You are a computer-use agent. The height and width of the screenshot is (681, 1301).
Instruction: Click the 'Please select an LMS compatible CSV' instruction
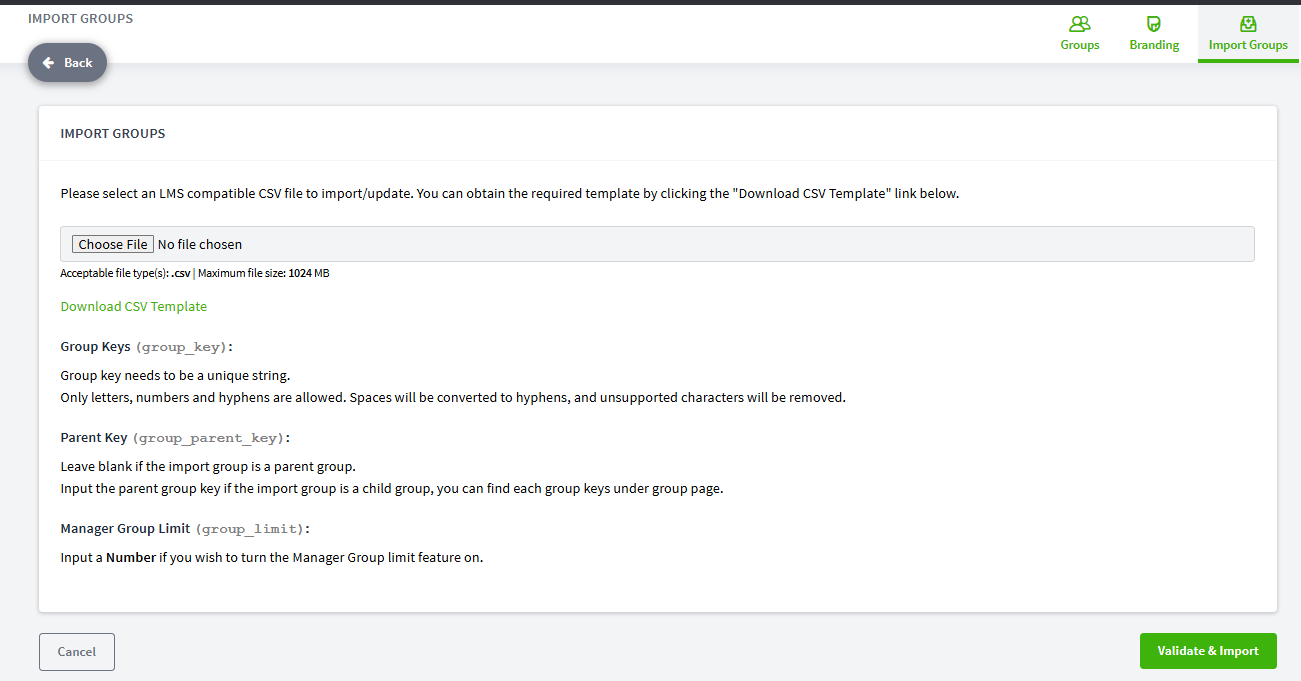(510, 193)
